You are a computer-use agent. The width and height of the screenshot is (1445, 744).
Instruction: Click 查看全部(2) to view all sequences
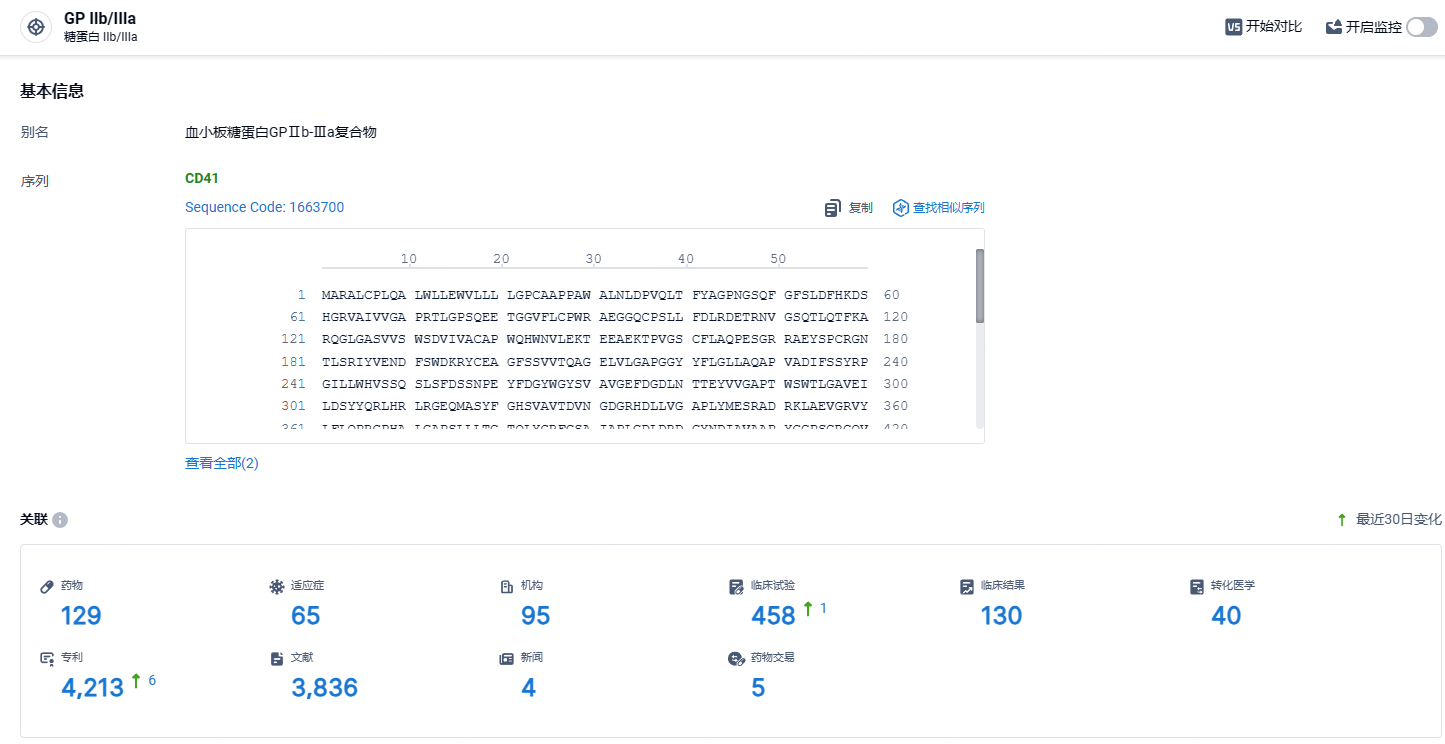[x=222, y=463]
